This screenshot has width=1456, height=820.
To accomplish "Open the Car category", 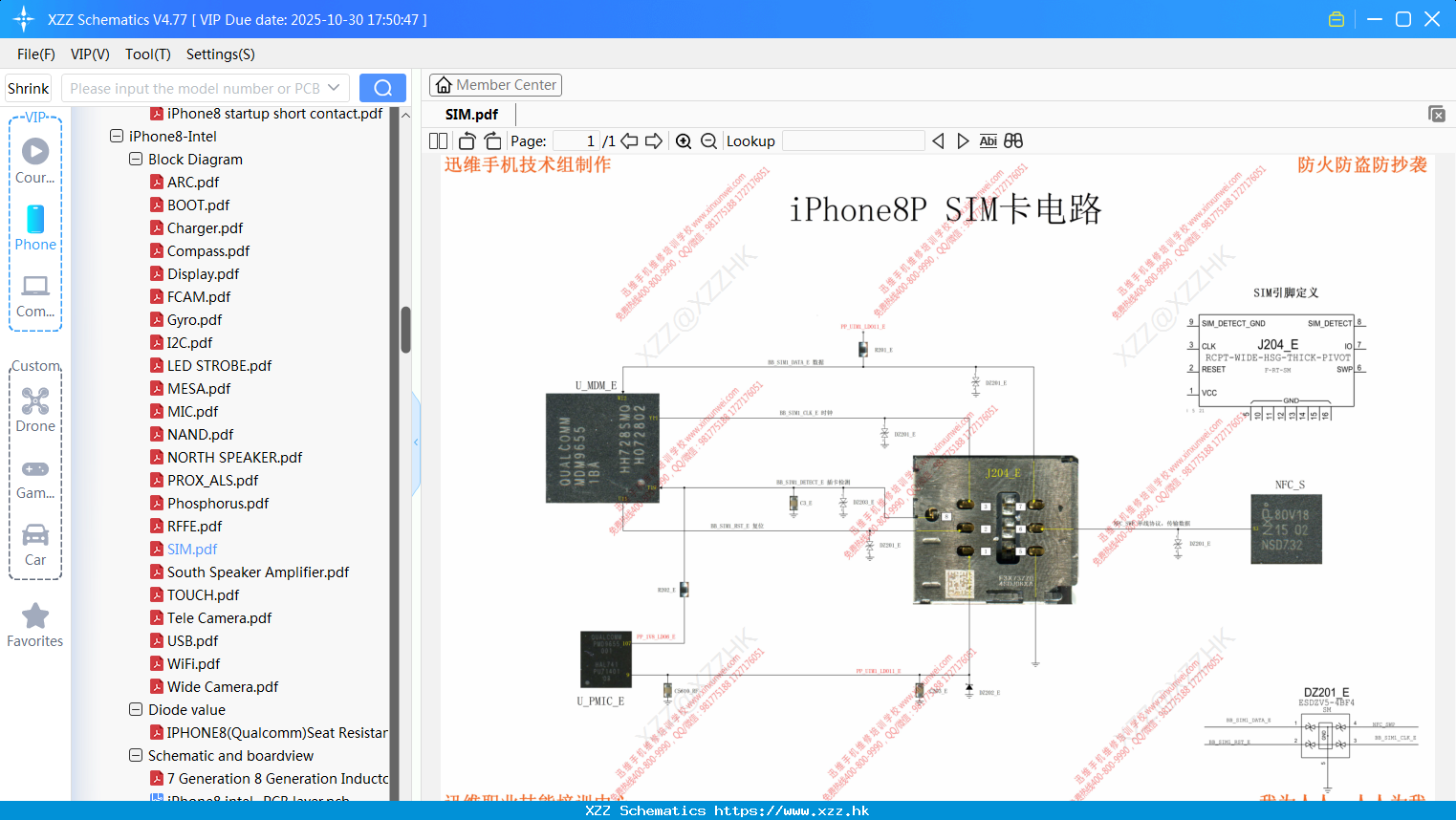I will (35, 545).
